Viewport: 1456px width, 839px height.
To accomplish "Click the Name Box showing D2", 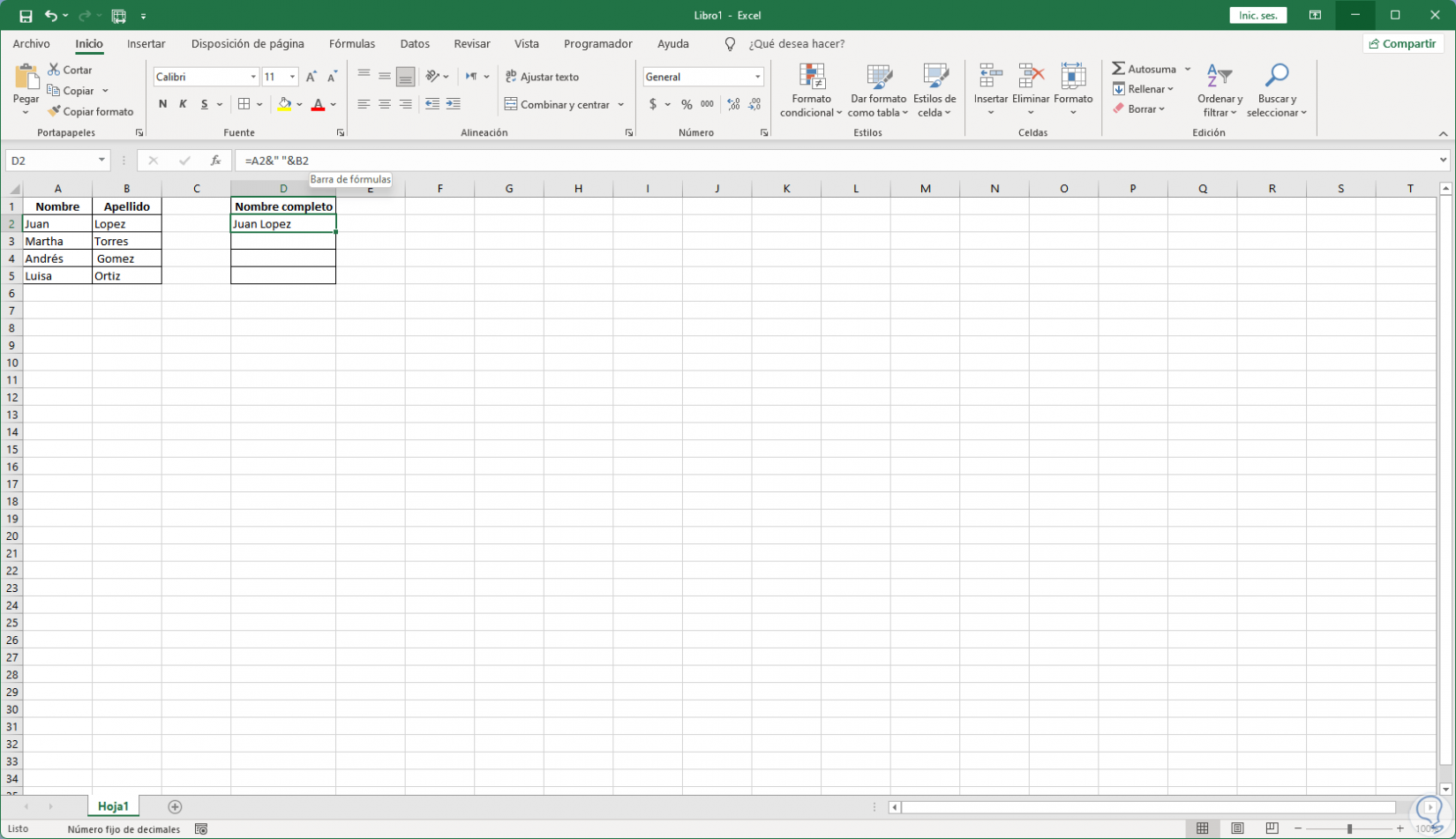I will click(51, 161).
